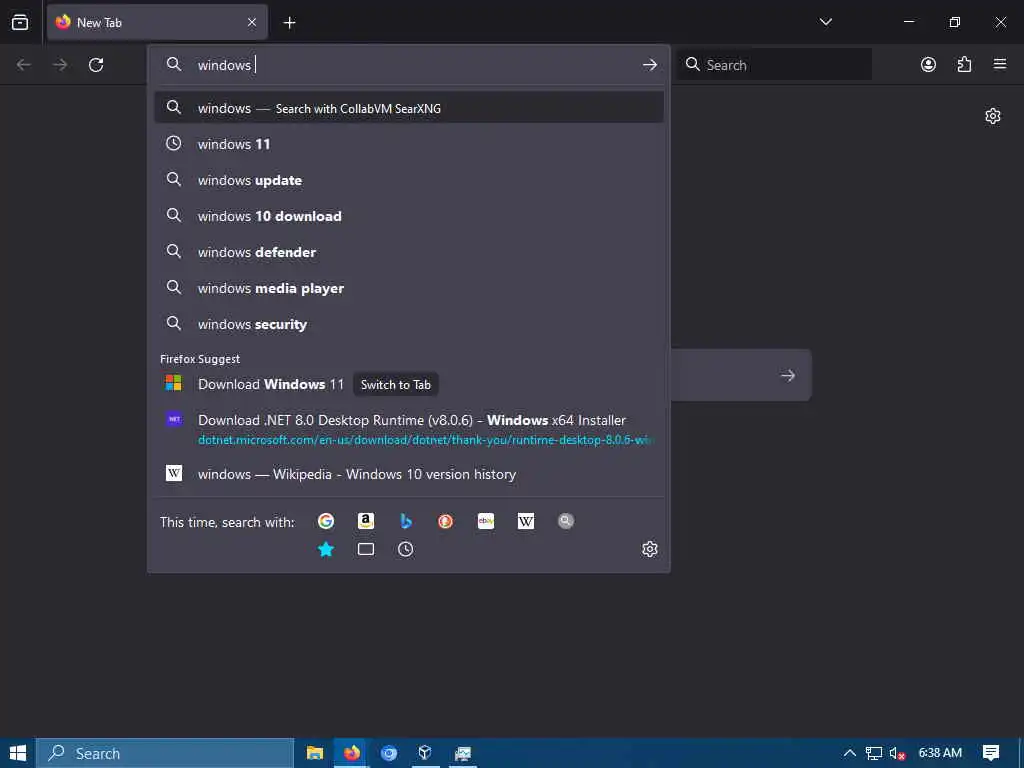The image size is (1024, 768).
Task: Open Wikipedia Windows 10 version history result
Action: 409,474
